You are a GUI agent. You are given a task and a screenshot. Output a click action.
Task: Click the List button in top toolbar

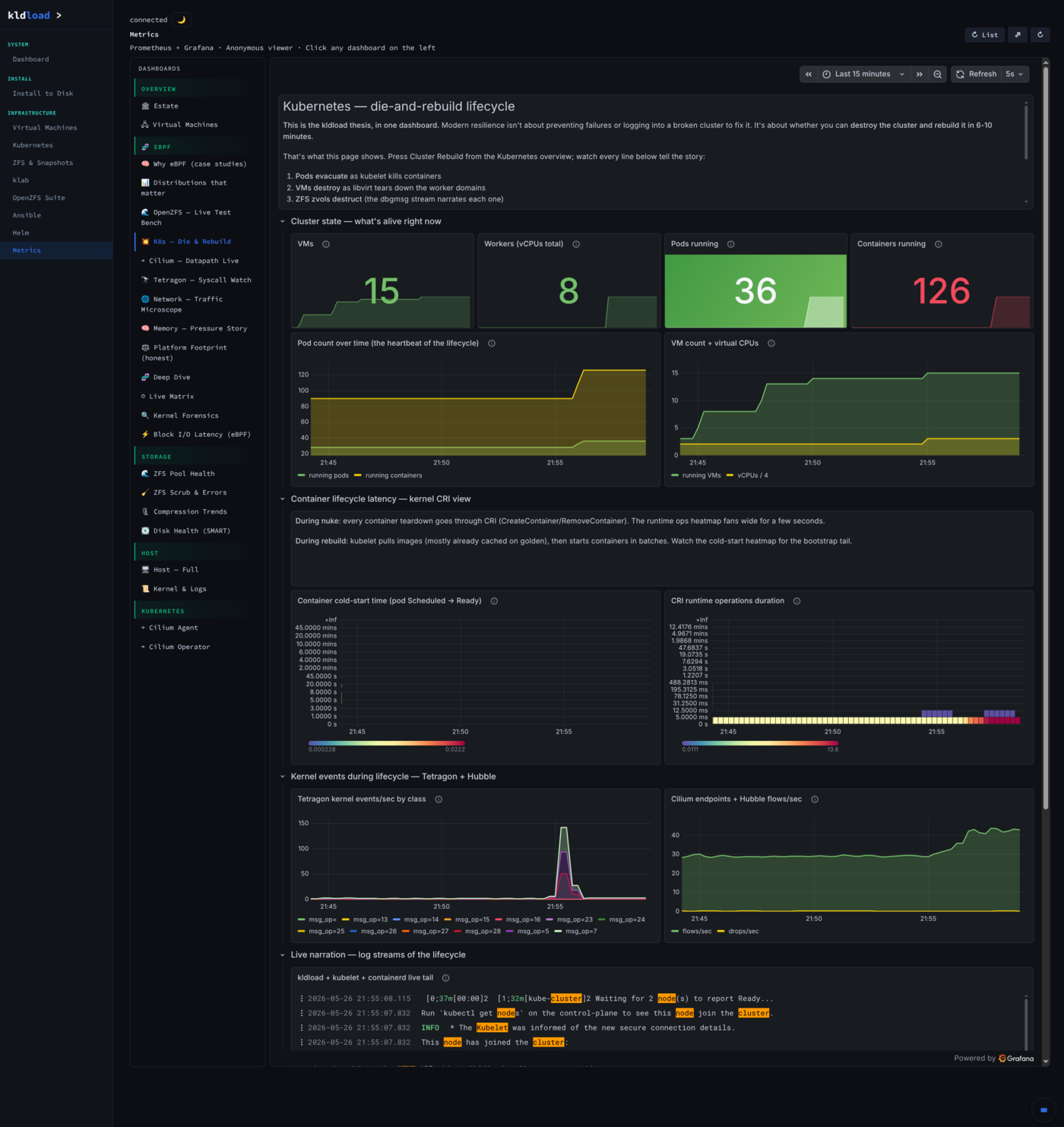pyautogui.click(x=985, y=34)
